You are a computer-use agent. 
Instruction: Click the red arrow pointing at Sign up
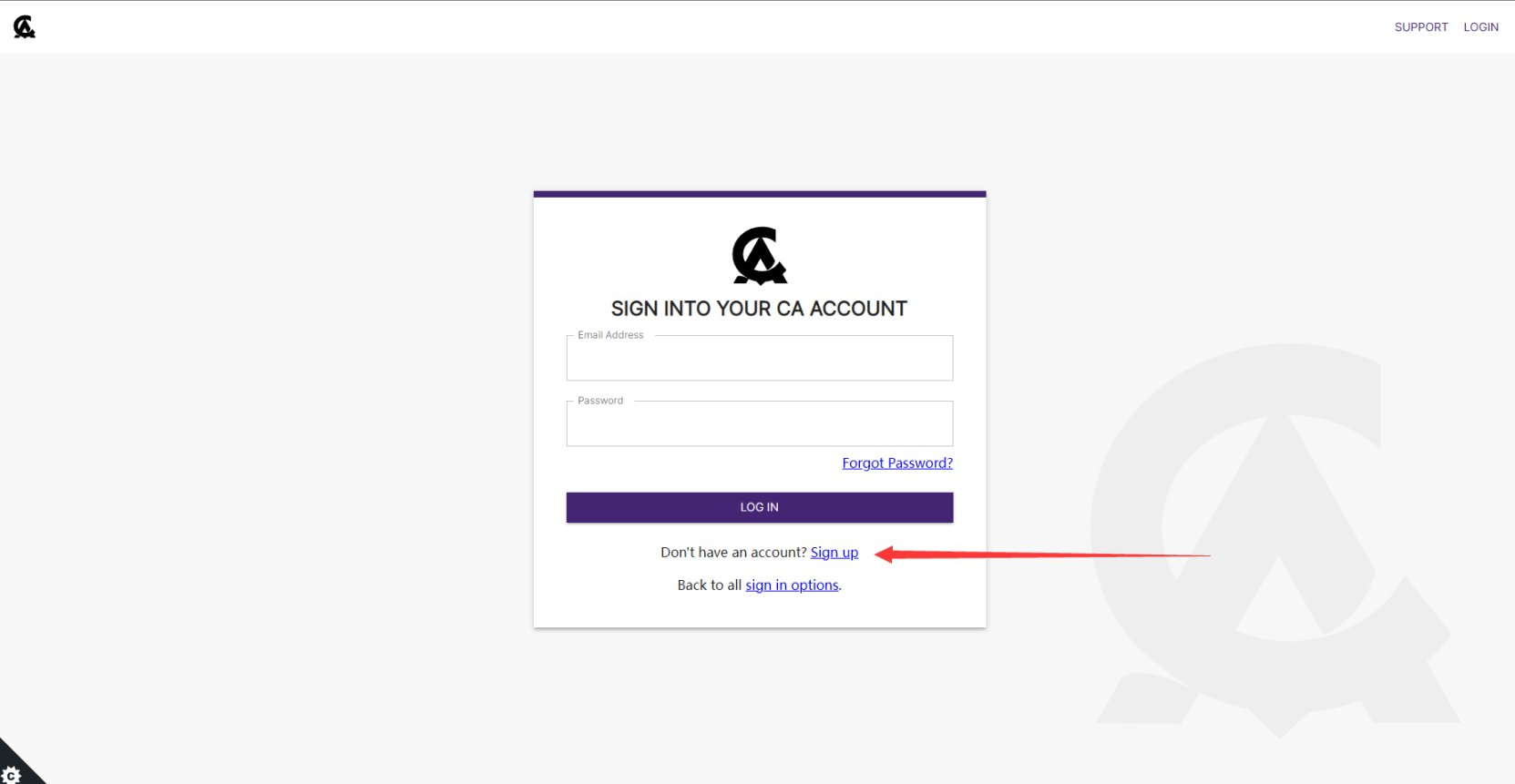tap(1042, 555)
